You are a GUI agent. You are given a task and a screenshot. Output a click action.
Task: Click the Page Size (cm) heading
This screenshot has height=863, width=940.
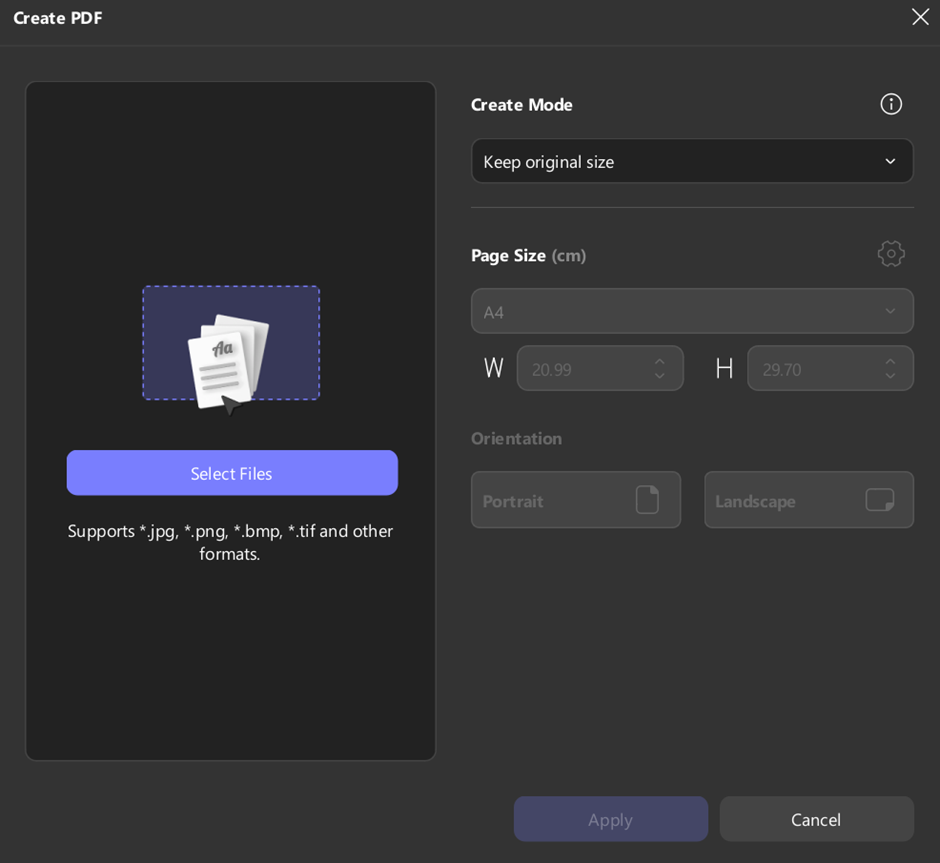click(x=528, y=256)
